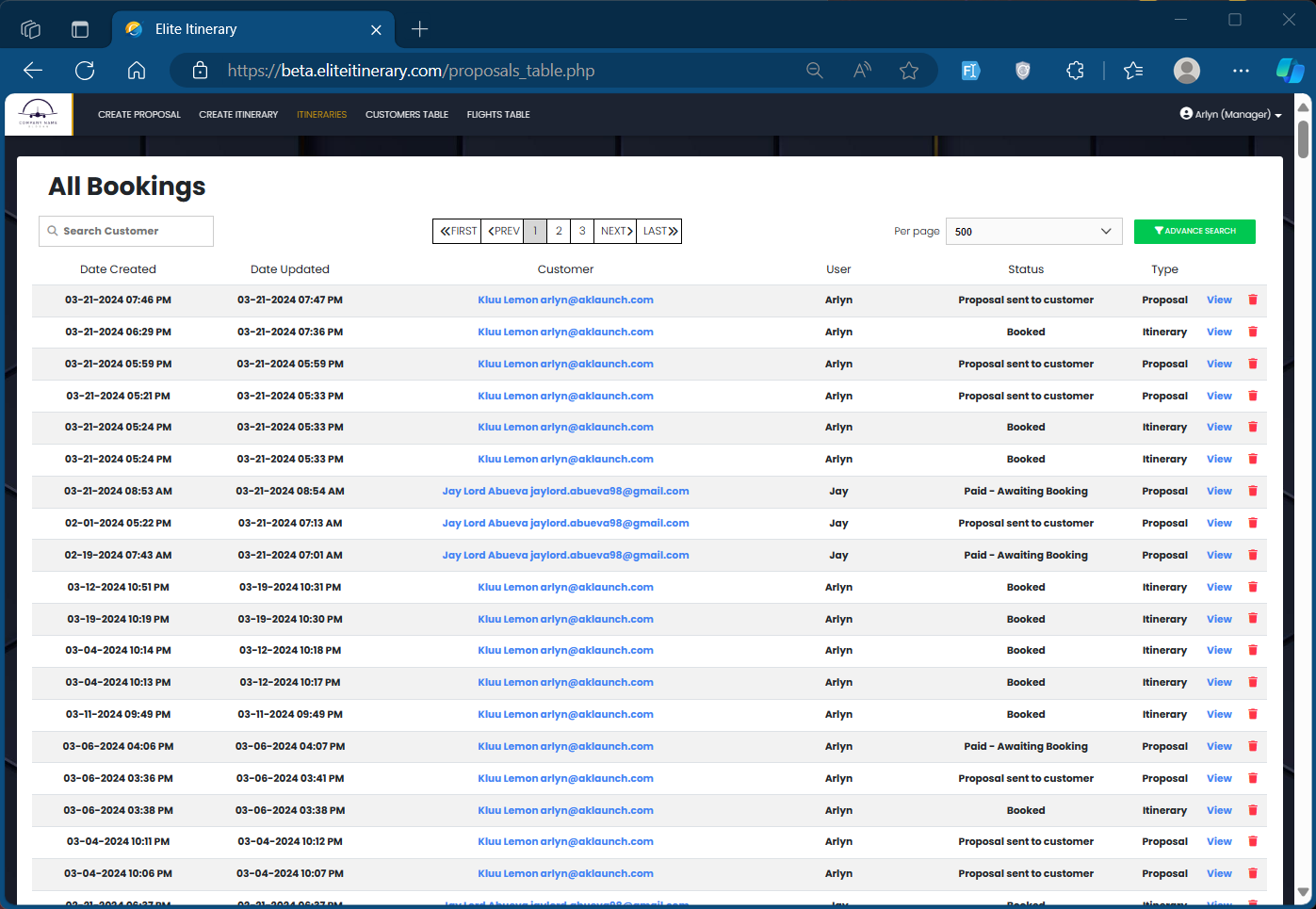
Task: Open customer link for booking created 03-21-2024 08:53 AM
Action: [x=565, y=491]
